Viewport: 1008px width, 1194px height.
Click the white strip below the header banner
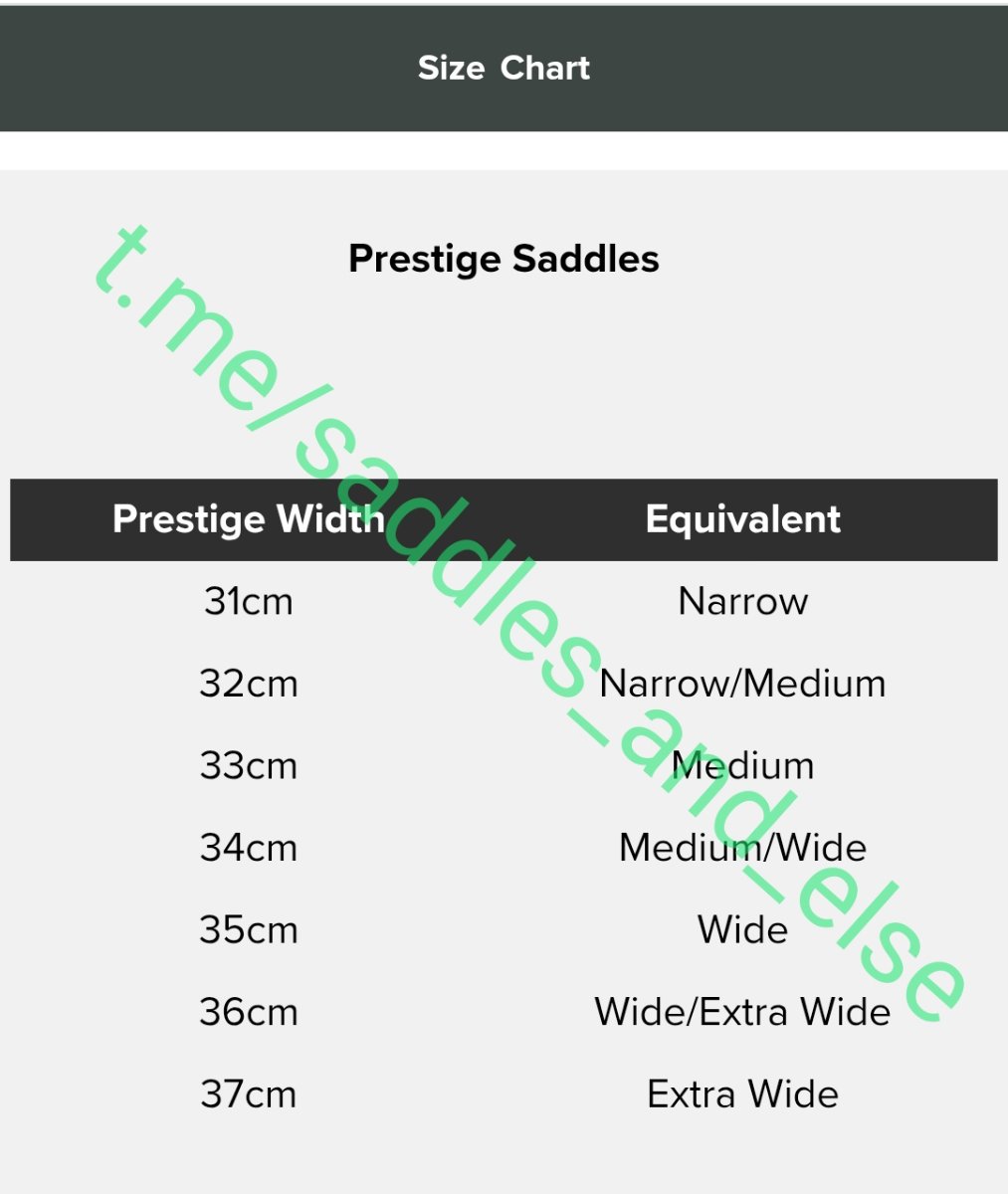click(x=504, y=150)
